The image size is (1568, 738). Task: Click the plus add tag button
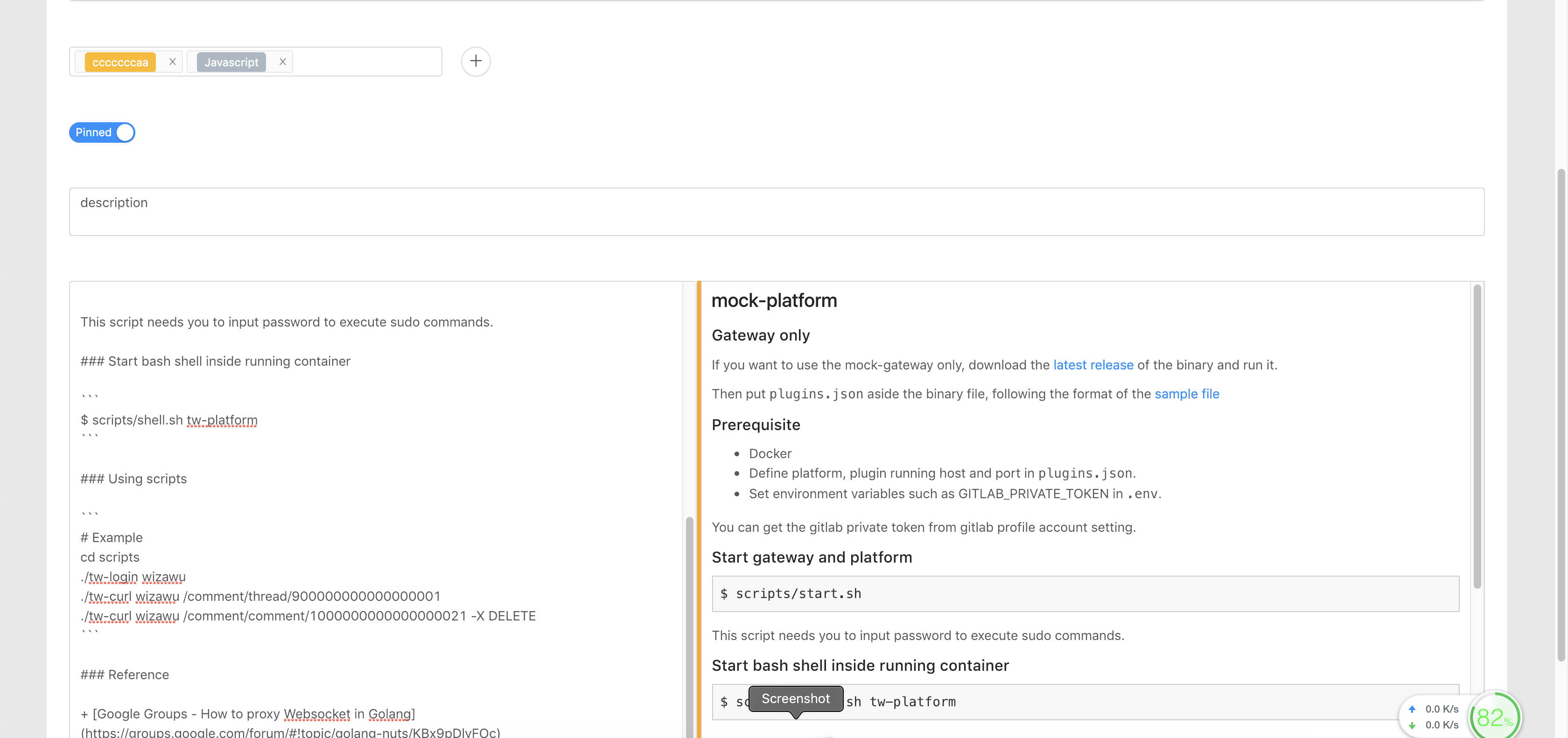pyautogui.click(x=476, y=62)
